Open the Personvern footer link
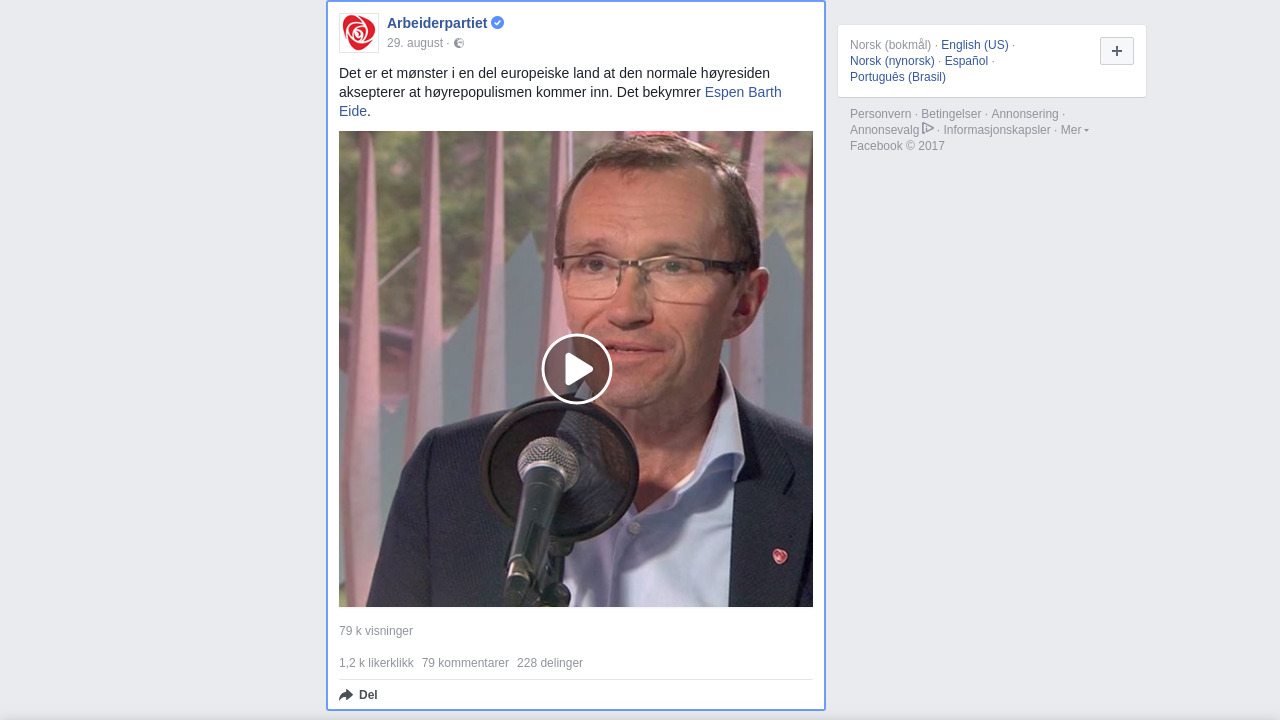This screenshot has height=720, width=1280. 881,114
